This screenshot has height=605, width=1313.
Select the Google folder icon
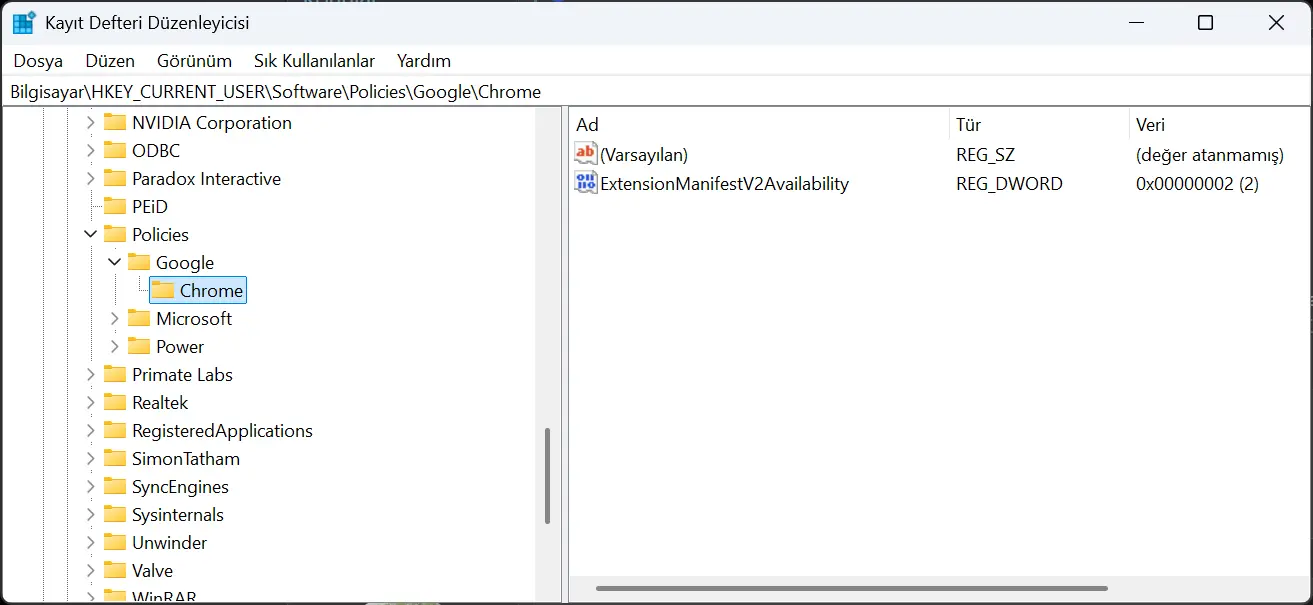139,263
